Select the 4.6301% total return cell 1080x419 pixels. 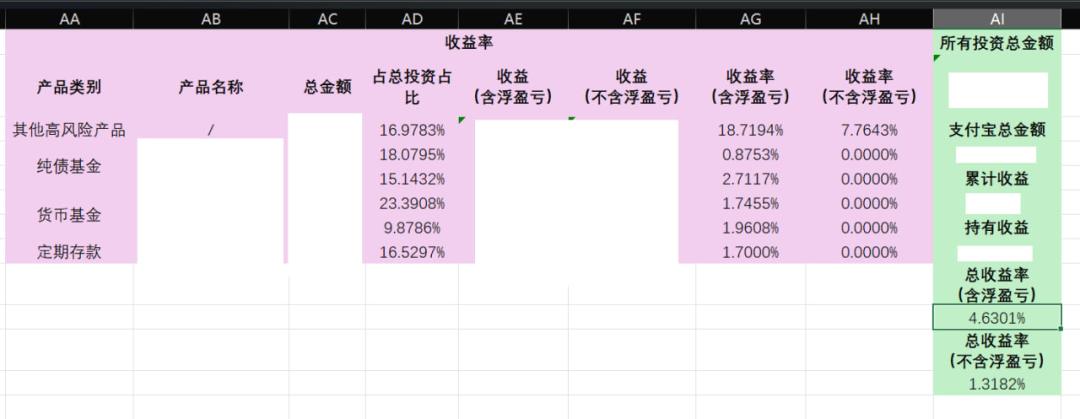tap(996, 318)
